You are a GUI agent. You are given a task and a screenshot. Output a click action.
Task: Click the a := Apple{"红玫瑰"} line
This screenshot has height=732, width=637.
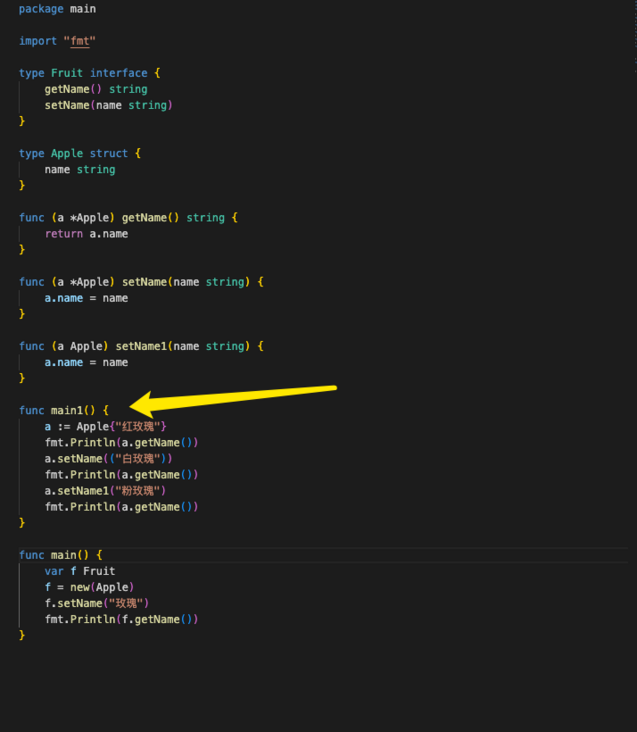(x=105, y=427)
